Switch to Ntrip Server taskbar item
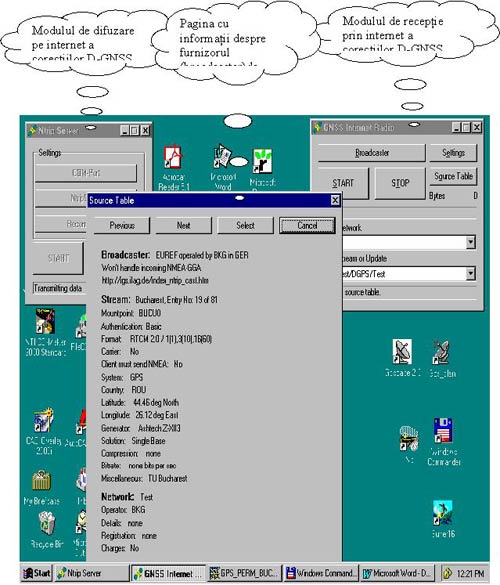500x585 pixels. point(92,573)
